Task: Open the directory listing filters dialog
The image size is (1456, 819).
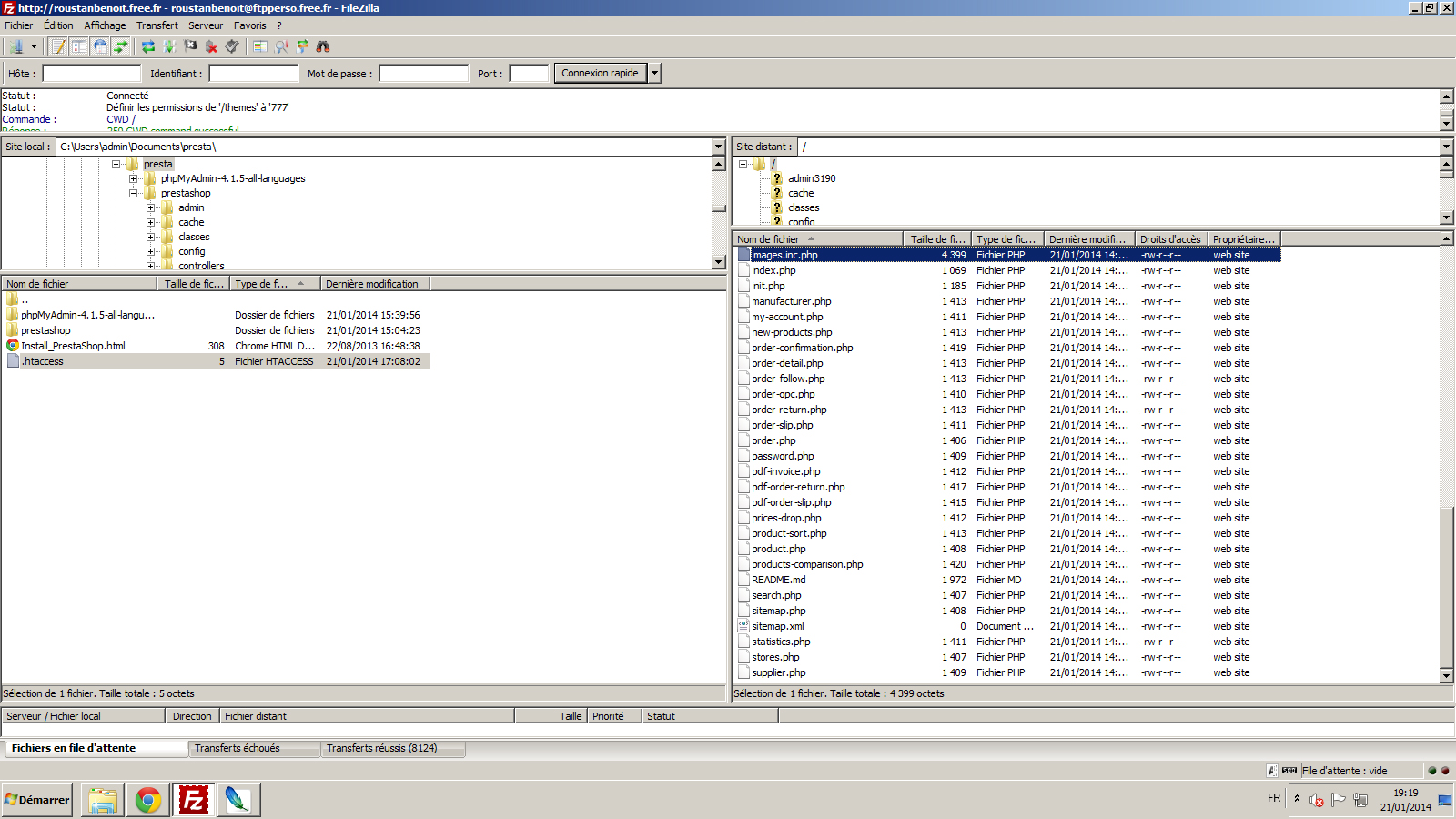Action: pos(260,46)
